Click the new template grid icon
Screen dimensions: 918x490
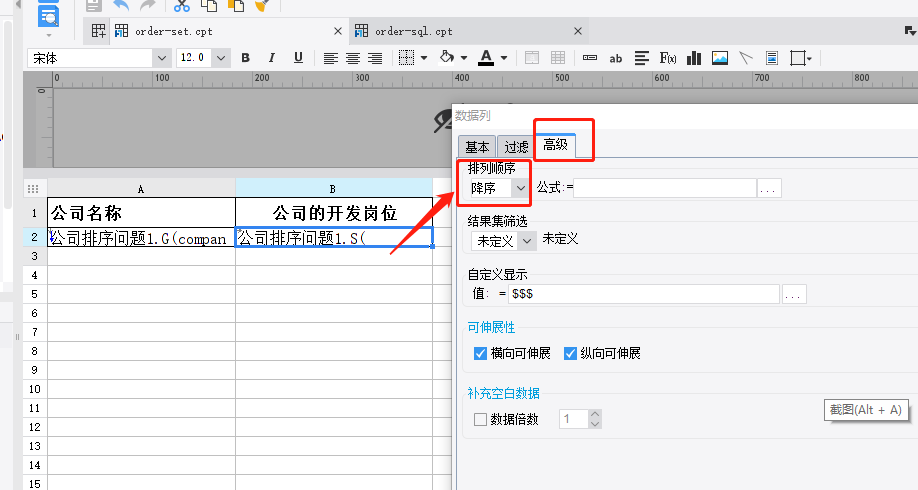pos(98,31)
